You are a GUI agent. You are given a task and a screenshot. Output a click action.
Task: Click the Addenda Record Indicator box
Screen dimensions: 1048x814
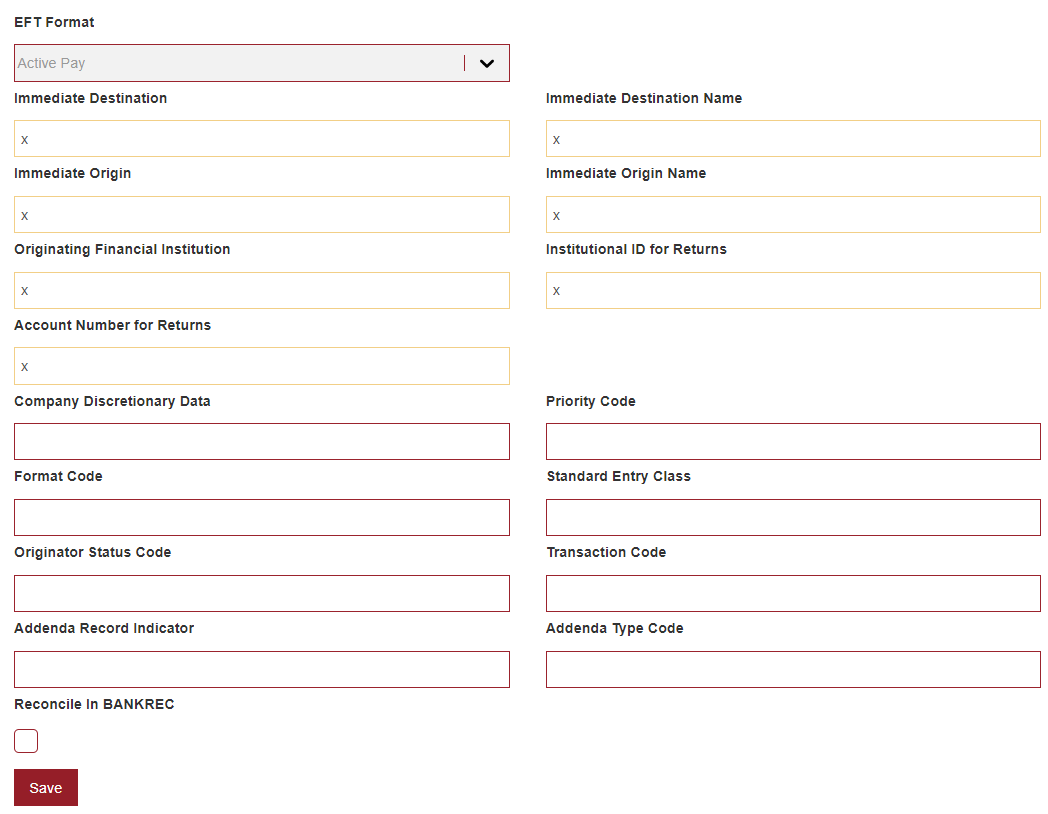click(x=261, y=670)
